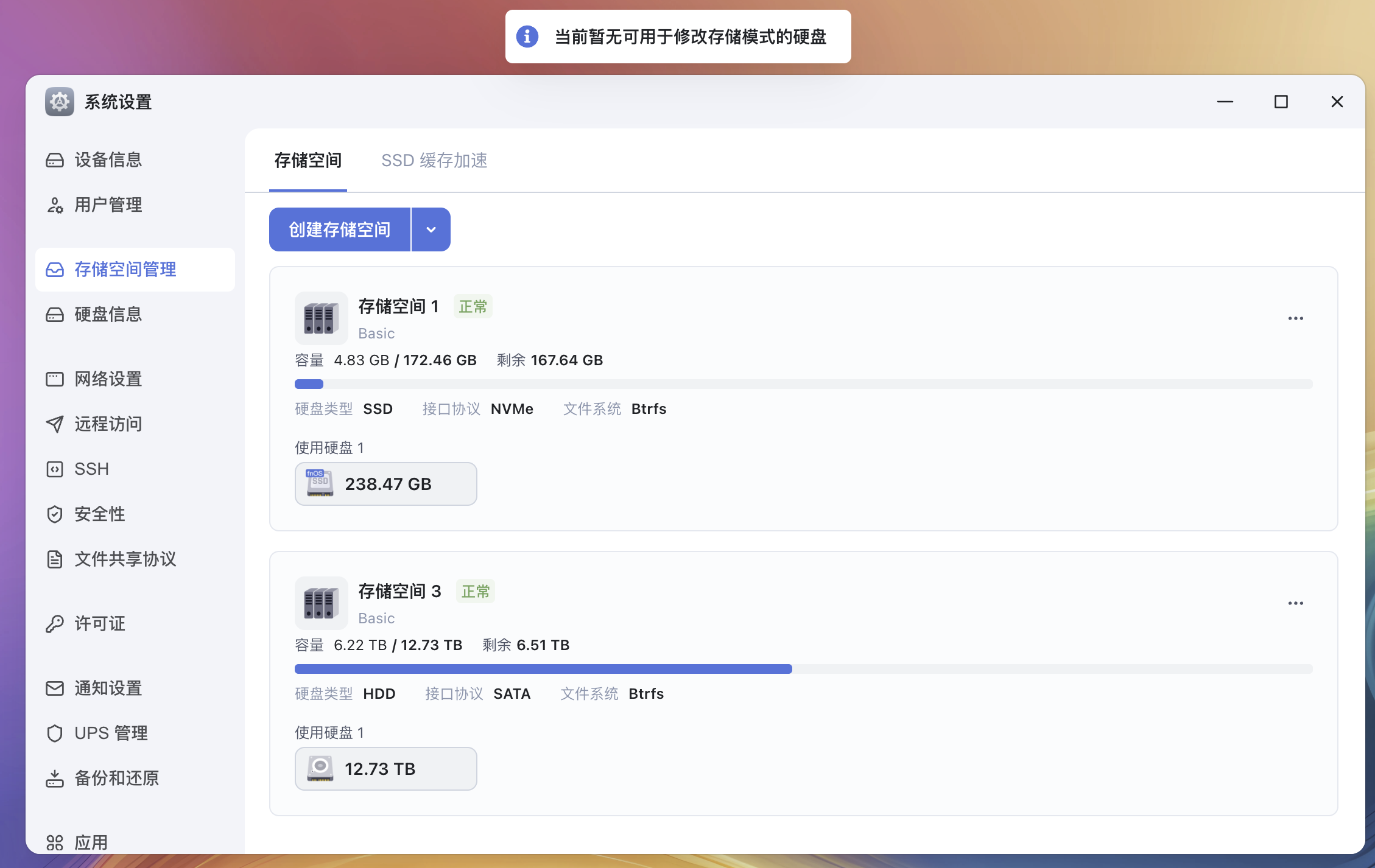Open Notification Settings
1375x868 pixels.
coord(108,688)
